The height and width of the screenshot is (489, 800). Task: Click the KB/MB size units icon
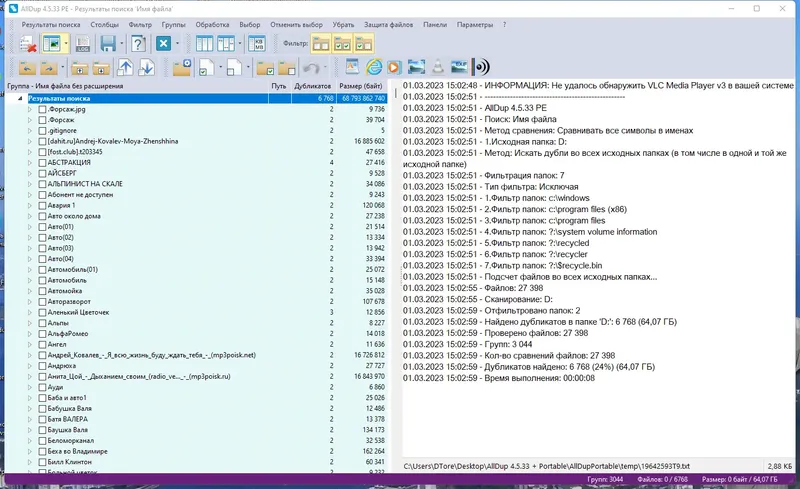click(257, 44)
